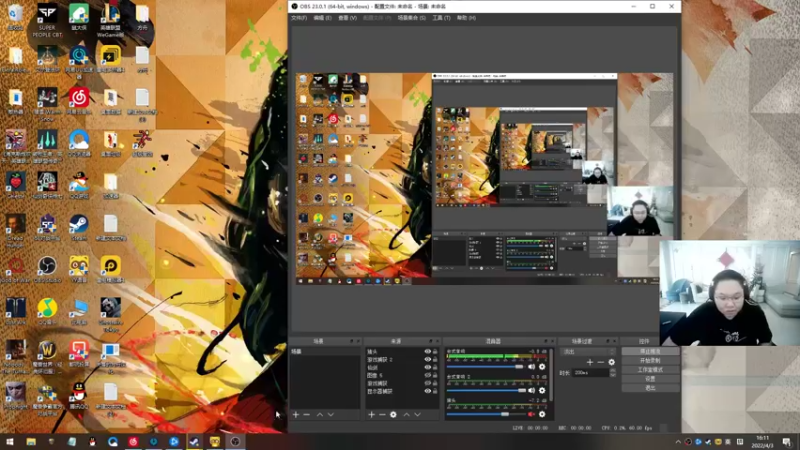Open Recycle Bin on desktop

coord(15,17)
